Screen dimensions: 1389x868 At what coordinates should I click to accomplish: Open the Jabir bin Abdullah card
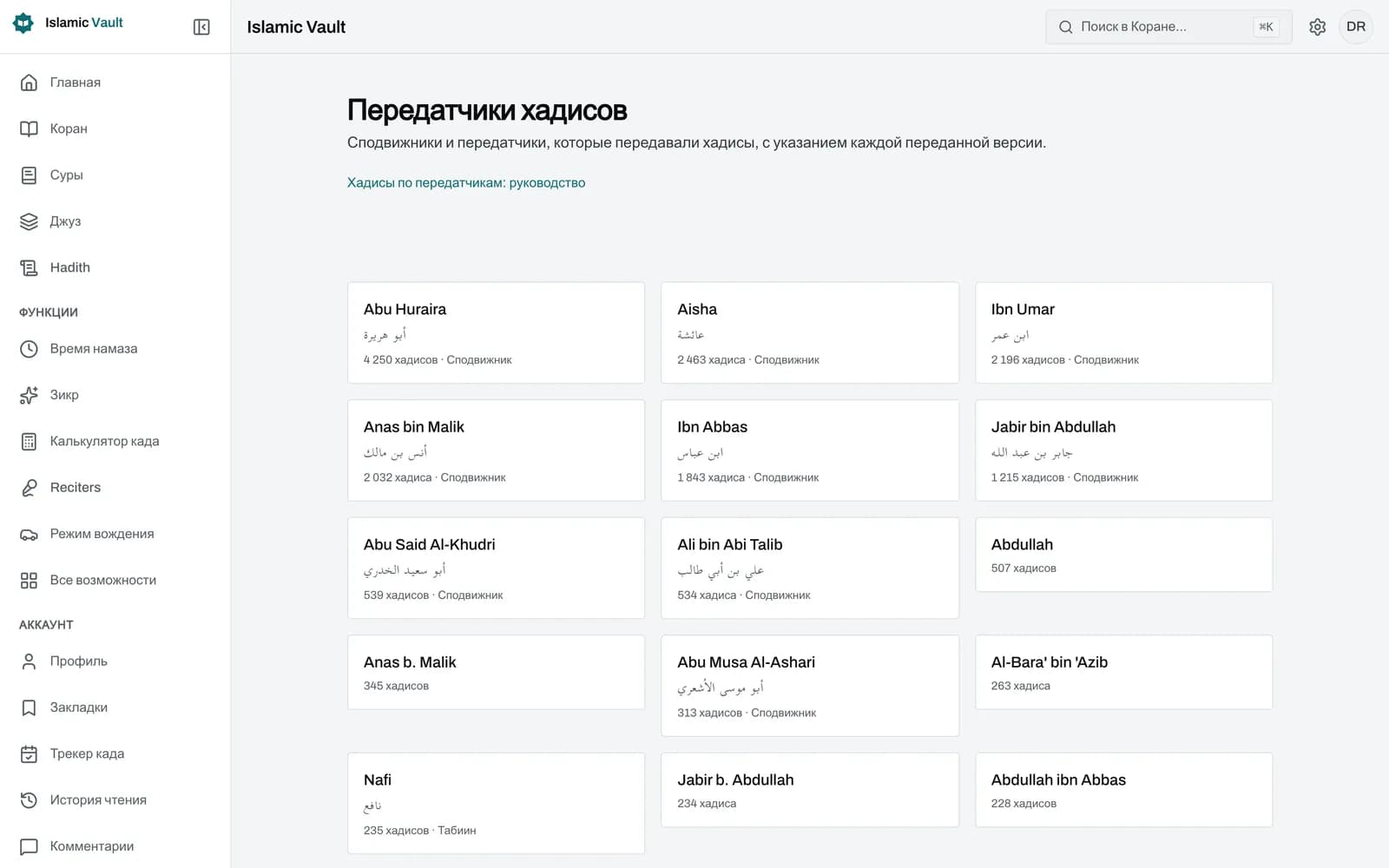coord(1123,450)
